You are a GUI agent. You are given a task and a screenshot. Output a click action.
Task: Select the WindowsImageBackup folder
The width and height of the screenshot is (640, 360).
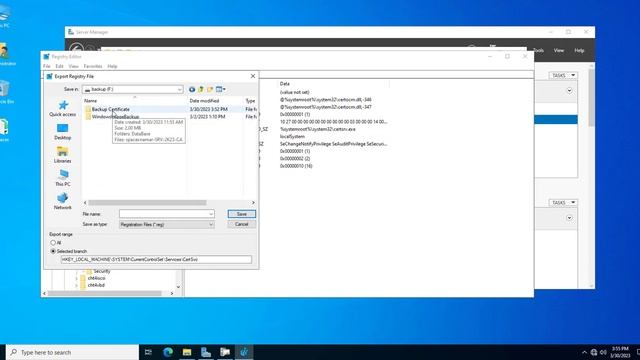click(115, 117)
